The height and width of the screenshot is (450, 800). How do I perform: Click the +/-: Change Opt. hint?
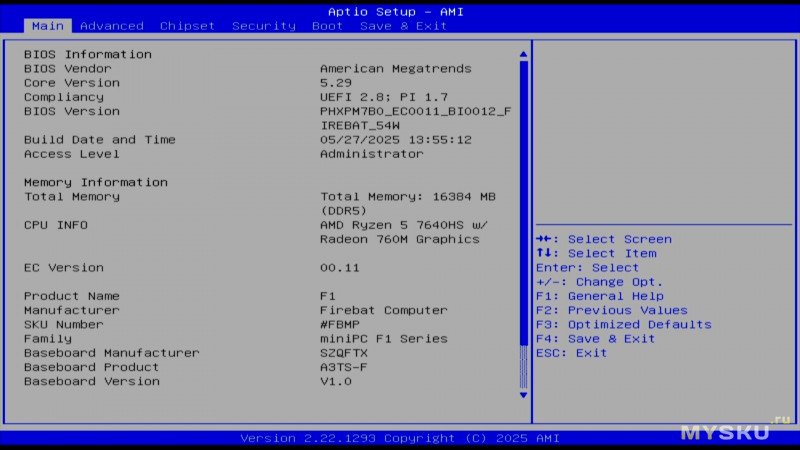coord(599,282)
